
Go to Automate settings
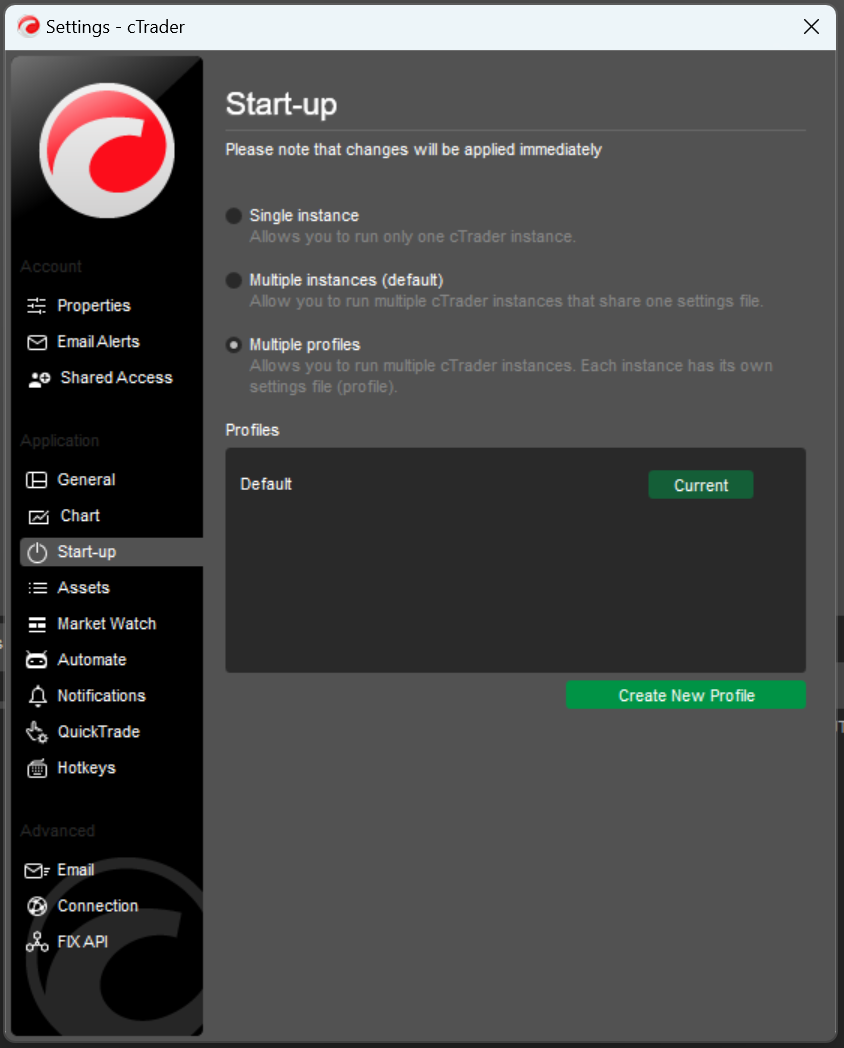pos(92,660)
